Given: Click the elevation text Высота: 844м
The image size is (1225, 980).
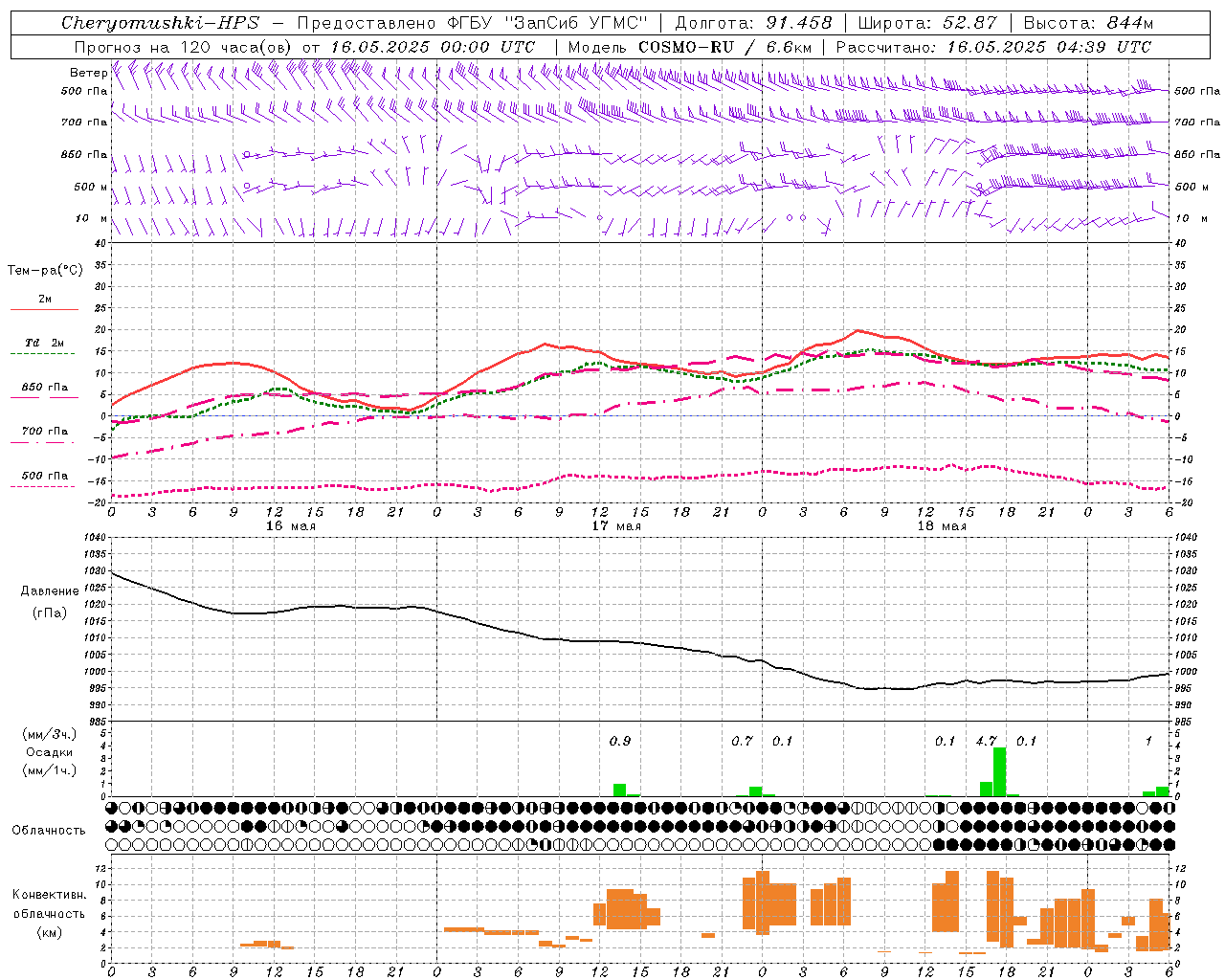Looking at the screenshot, I should click(1088, 23).
